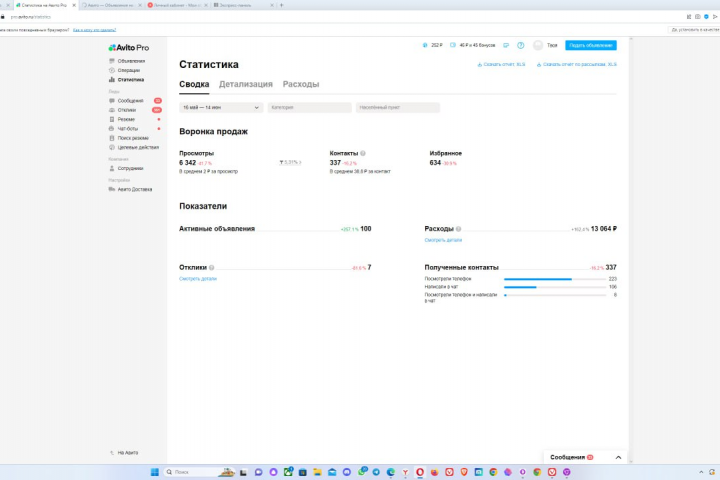The width and height of the screenshot is (720, 480).
Task: Switch to the Детализация tab
Action: click(x=246, y=84)
